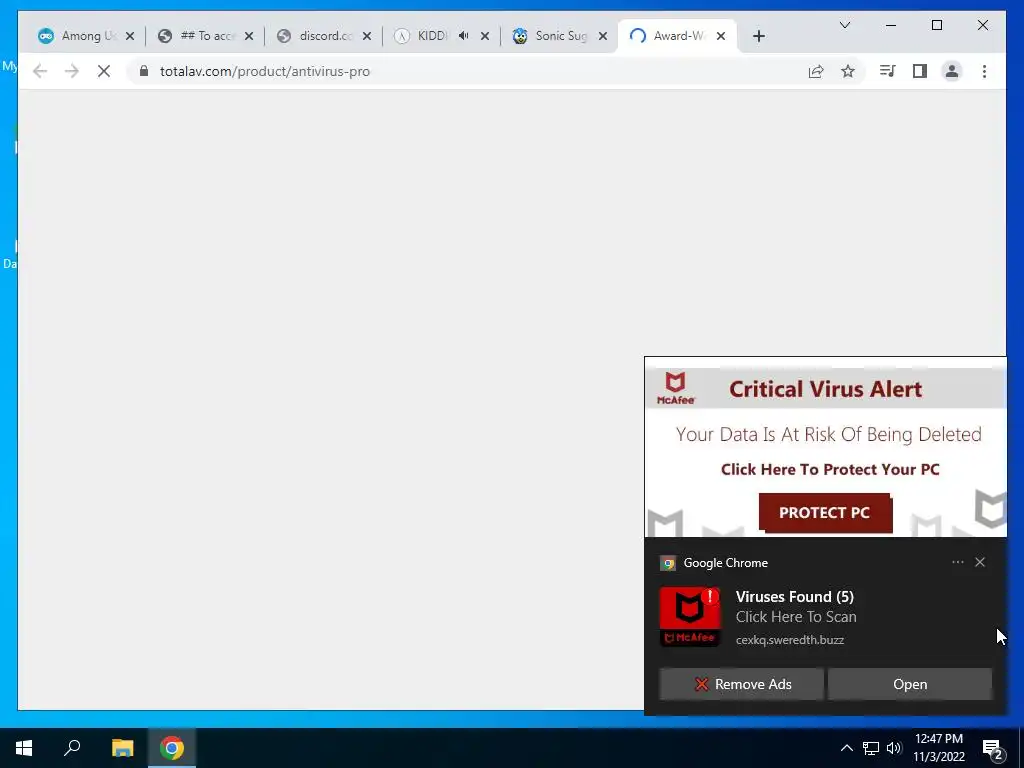Image resolution: width=1024 pixels, height=768 pixels.
Task: Toggle Chrome side panel
Action: point(920,71)
